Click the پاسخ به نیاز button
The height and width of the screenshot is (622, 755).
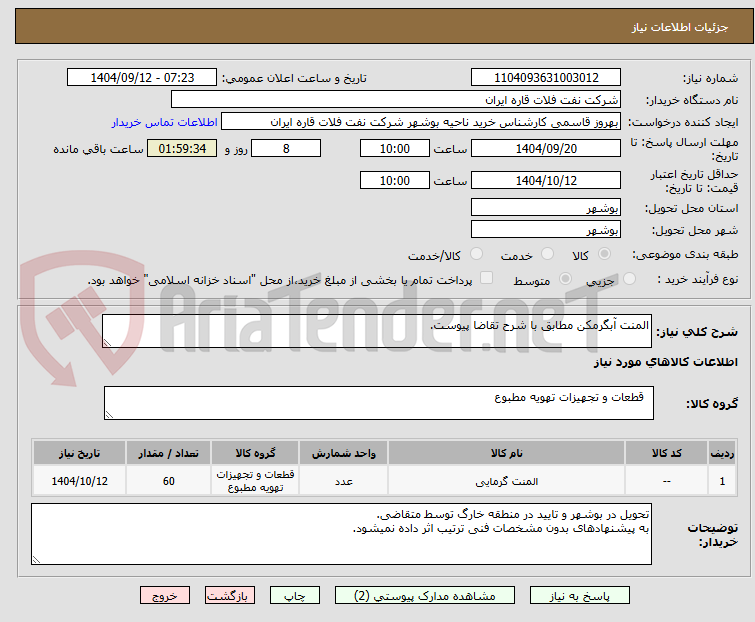[x=580, y=596]
